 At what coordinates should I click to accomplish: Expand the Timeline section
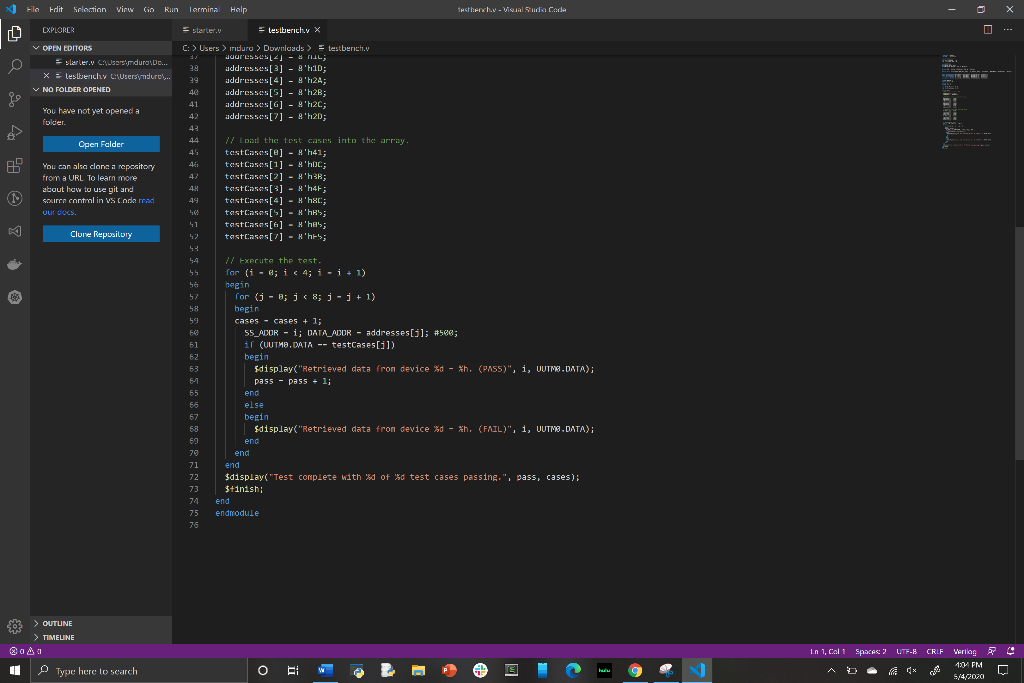[x=101, y=637]
